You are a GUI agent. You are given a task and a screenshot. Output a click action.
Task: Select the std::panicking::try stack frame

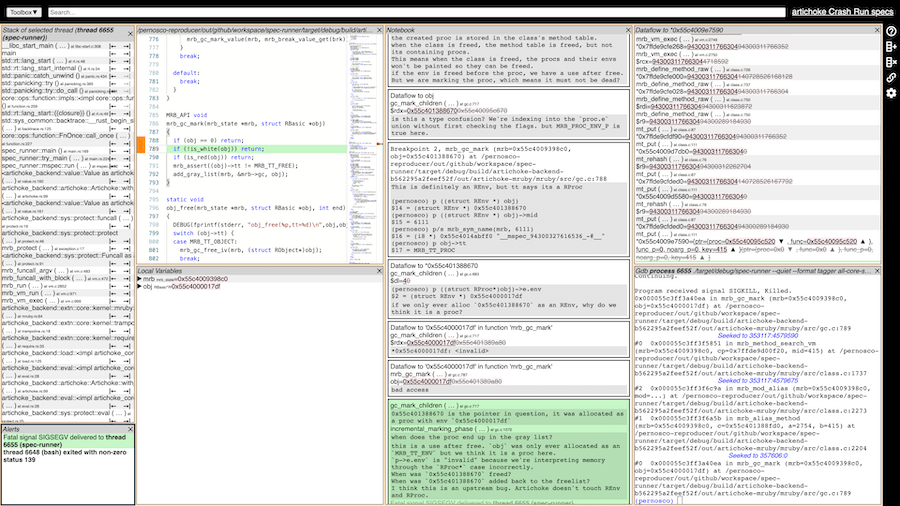55,83
